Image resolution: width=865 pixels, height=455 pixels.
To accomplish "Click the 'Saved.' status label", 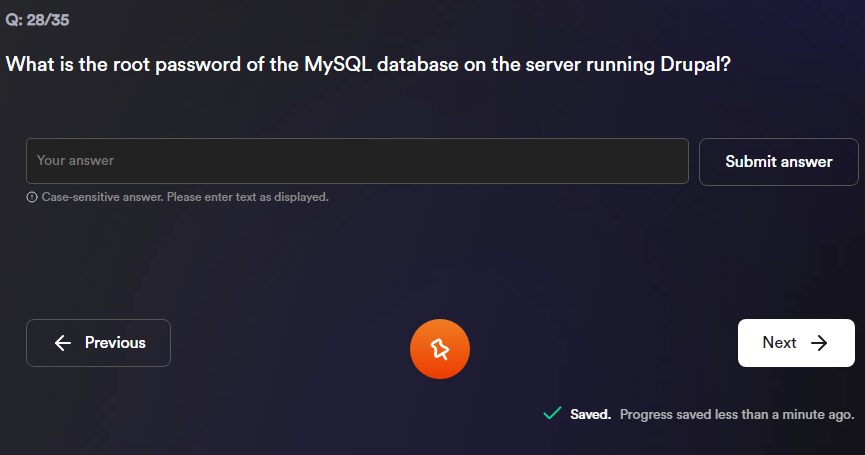I will click(590, 414).
